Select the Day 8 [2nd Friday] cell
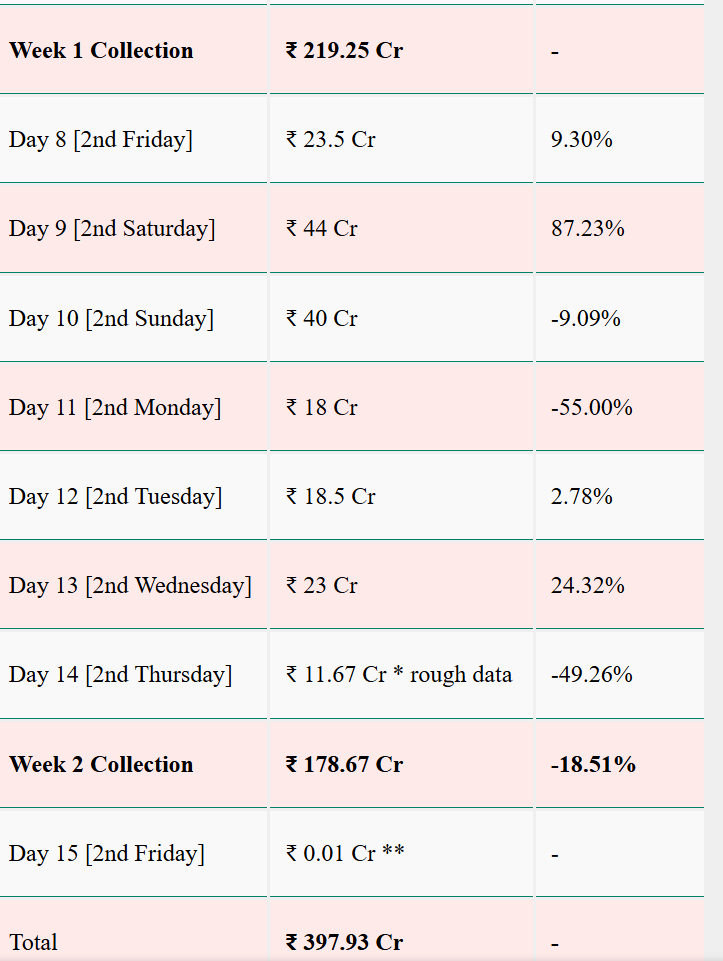The image size is (723, 961). (x=101, y=140)
